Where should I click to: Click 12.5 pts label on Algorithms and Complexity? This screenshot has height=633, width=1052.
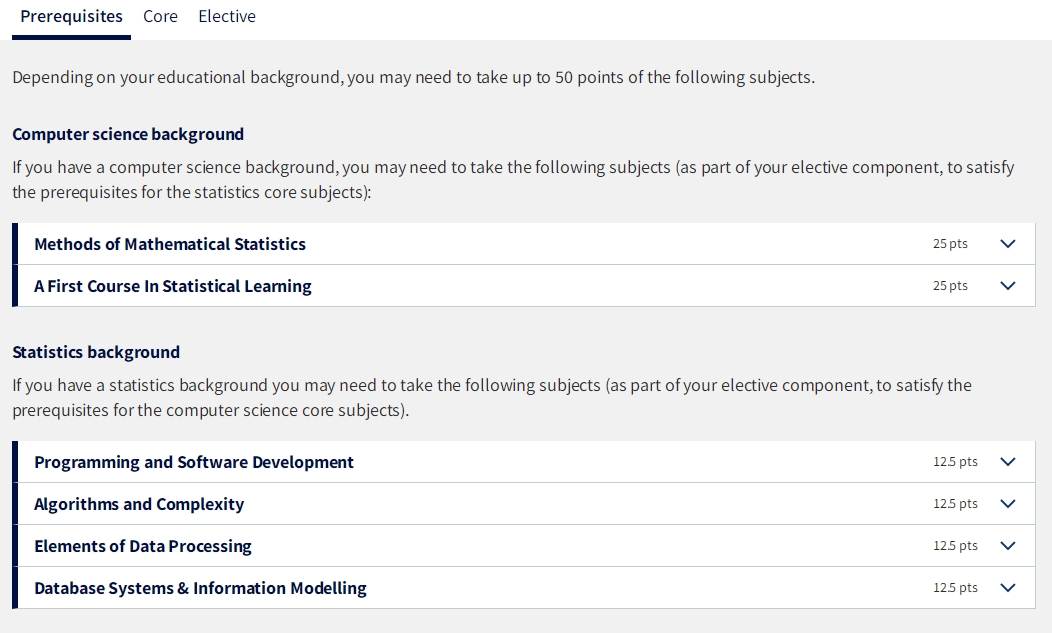[x=955, y=503]
